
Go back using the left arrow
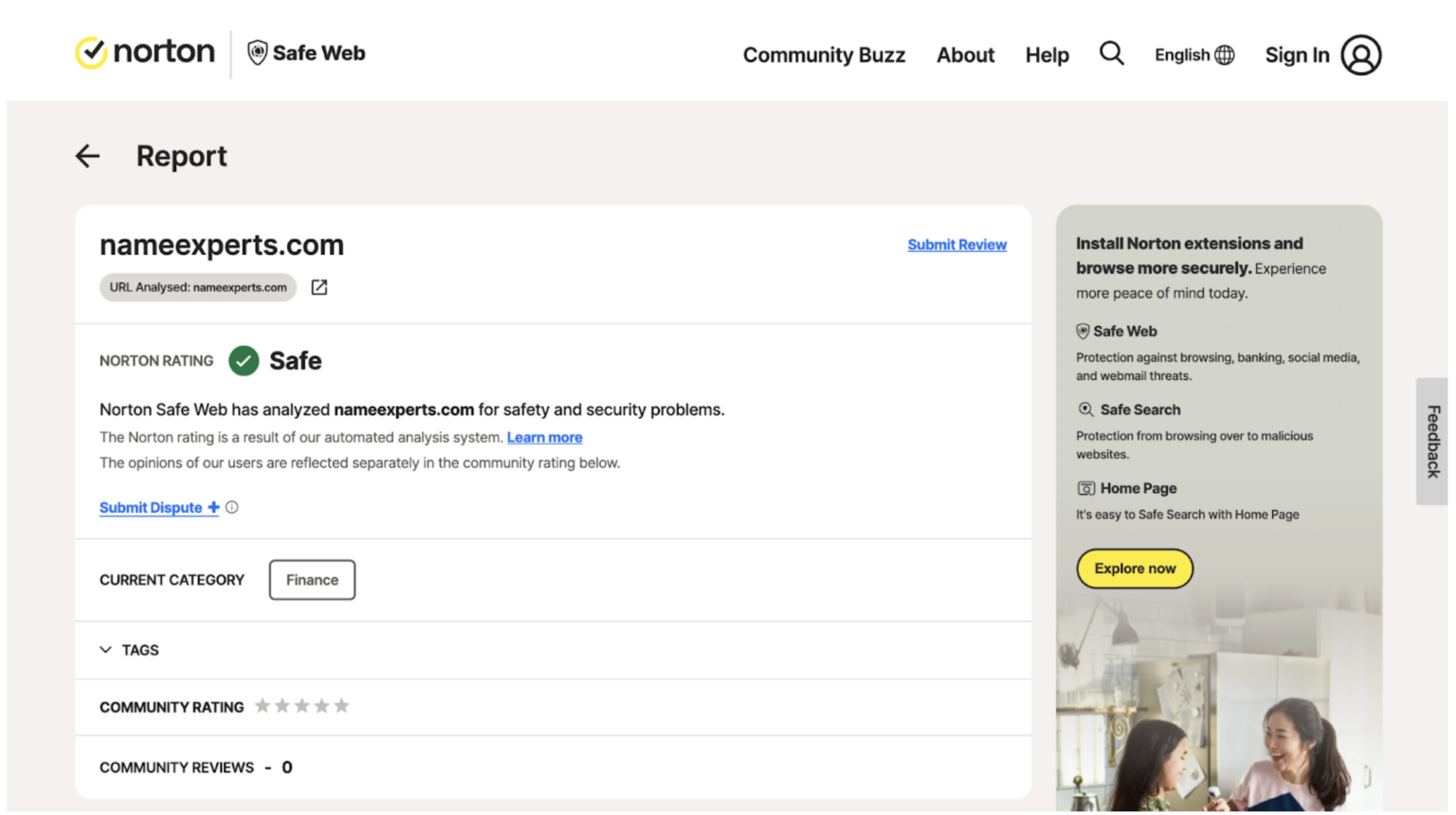pyautogui.click(x=88, y=156)
